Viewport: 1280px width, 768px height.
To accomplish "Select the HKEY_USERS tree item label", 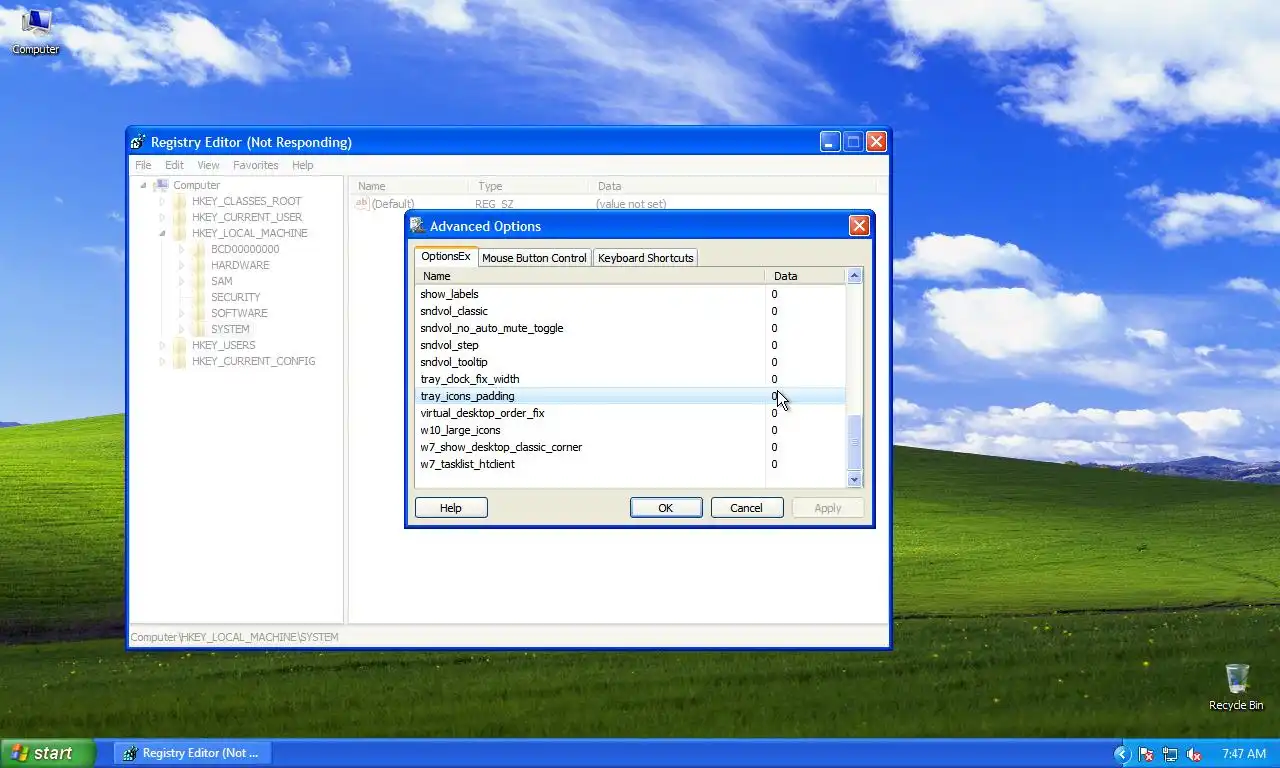I will (223, 345).
